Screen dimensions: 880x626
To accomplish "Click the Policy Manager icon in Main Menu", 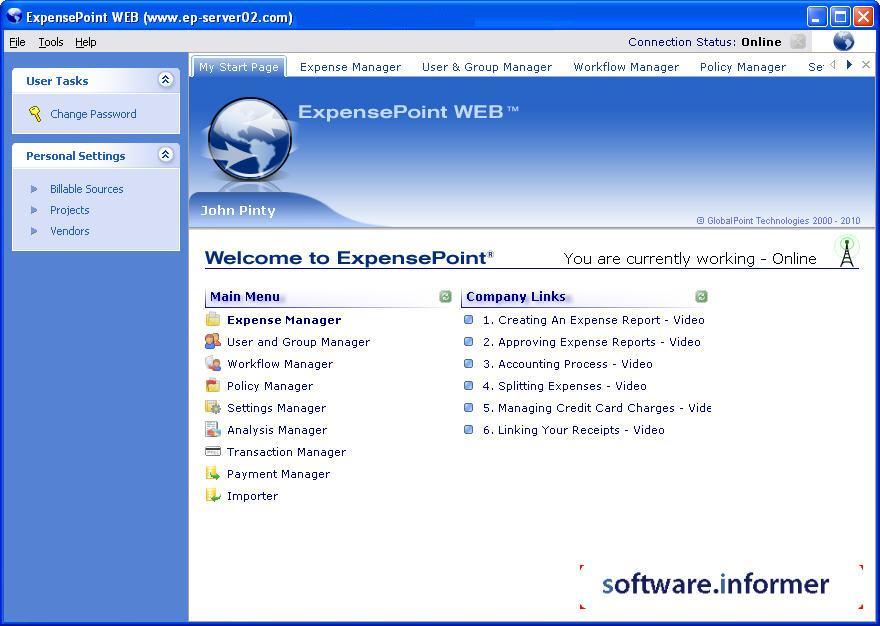I will [x=213, y=385].
